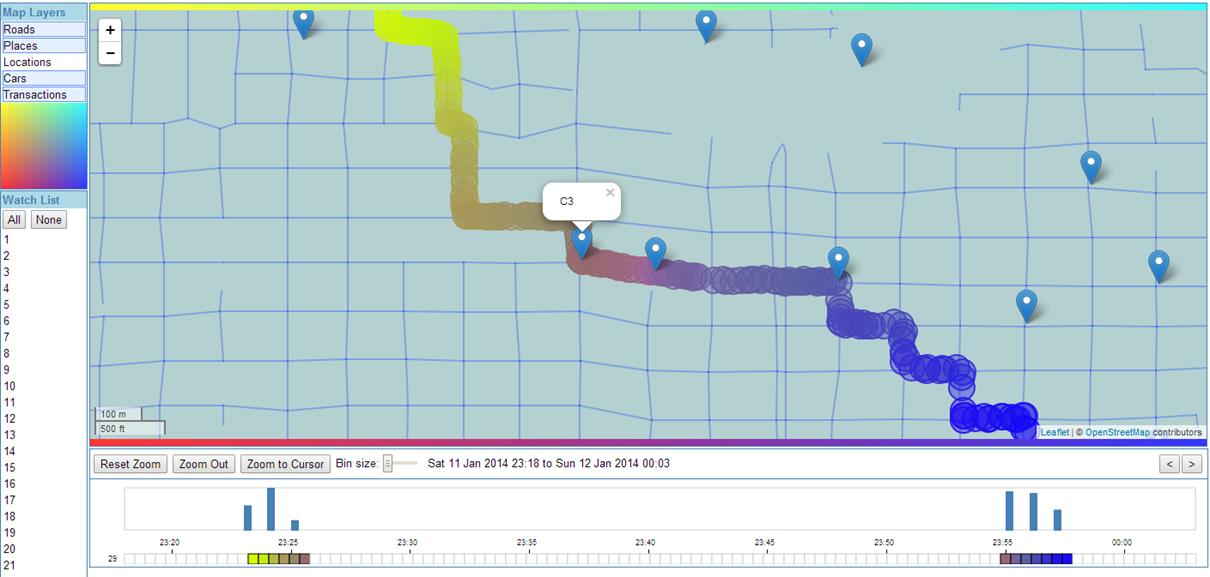Image resolution: width=1210 pixels, height=577 pixels.
Task: Toggle the Roads map layer
Action: pyautogui.click(x=43, y=30)
